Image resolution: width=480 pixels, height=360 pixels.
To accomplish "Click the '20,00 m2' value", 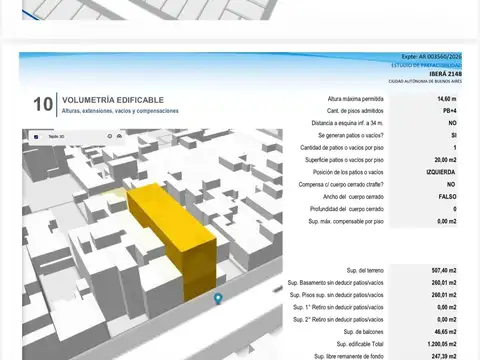I will pyautogui.click(x=445, y=160).
